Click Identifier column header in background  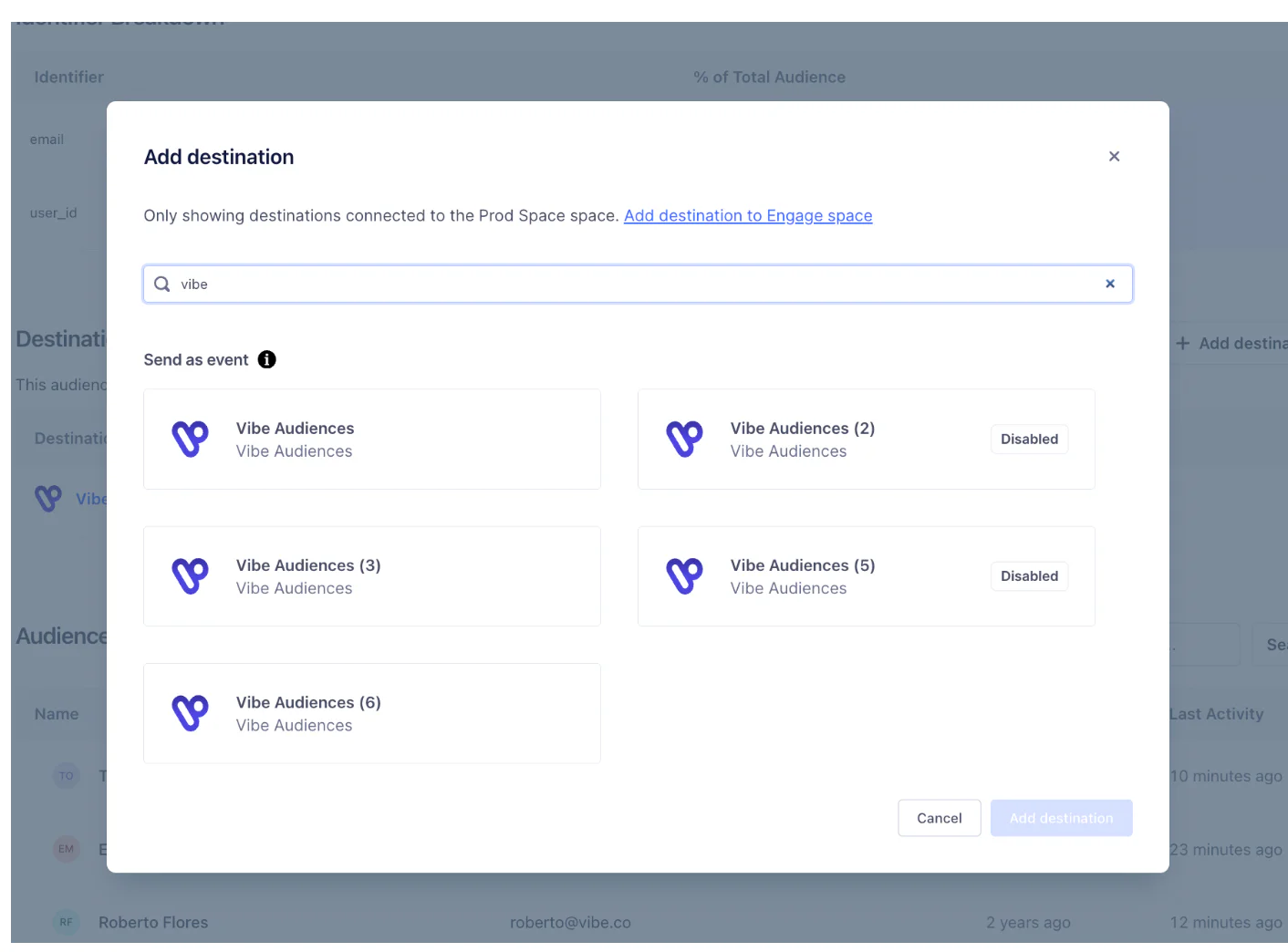[69, 78]
